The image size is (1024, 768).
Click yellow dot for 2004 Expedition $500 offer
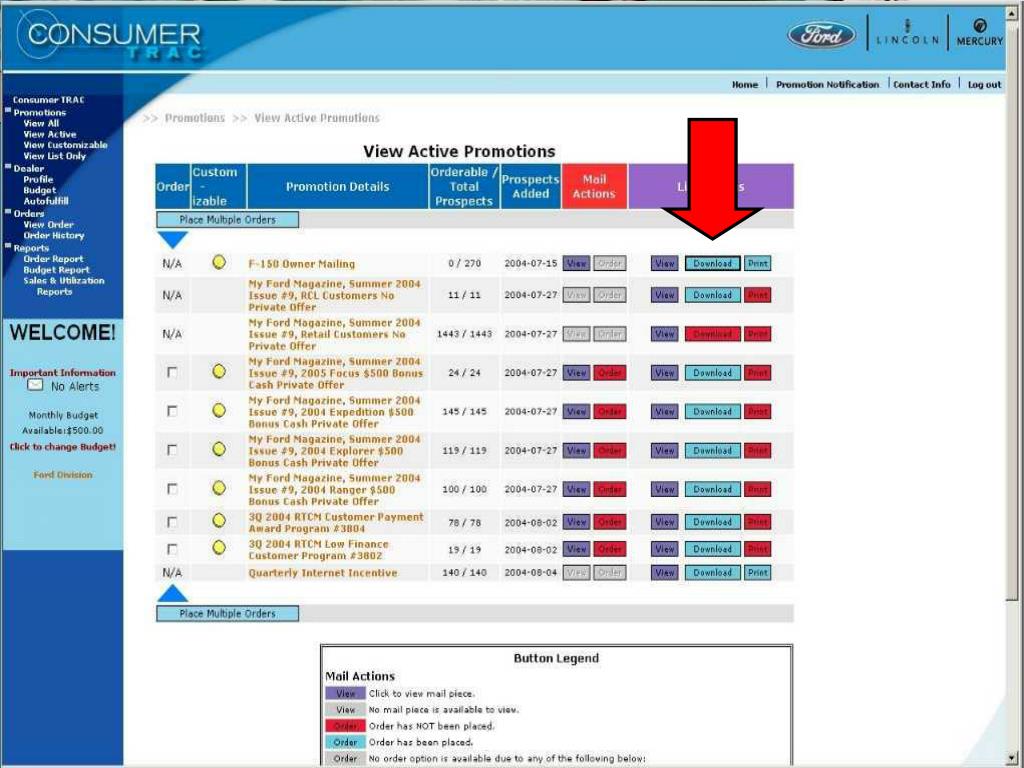tap(219, 411)
